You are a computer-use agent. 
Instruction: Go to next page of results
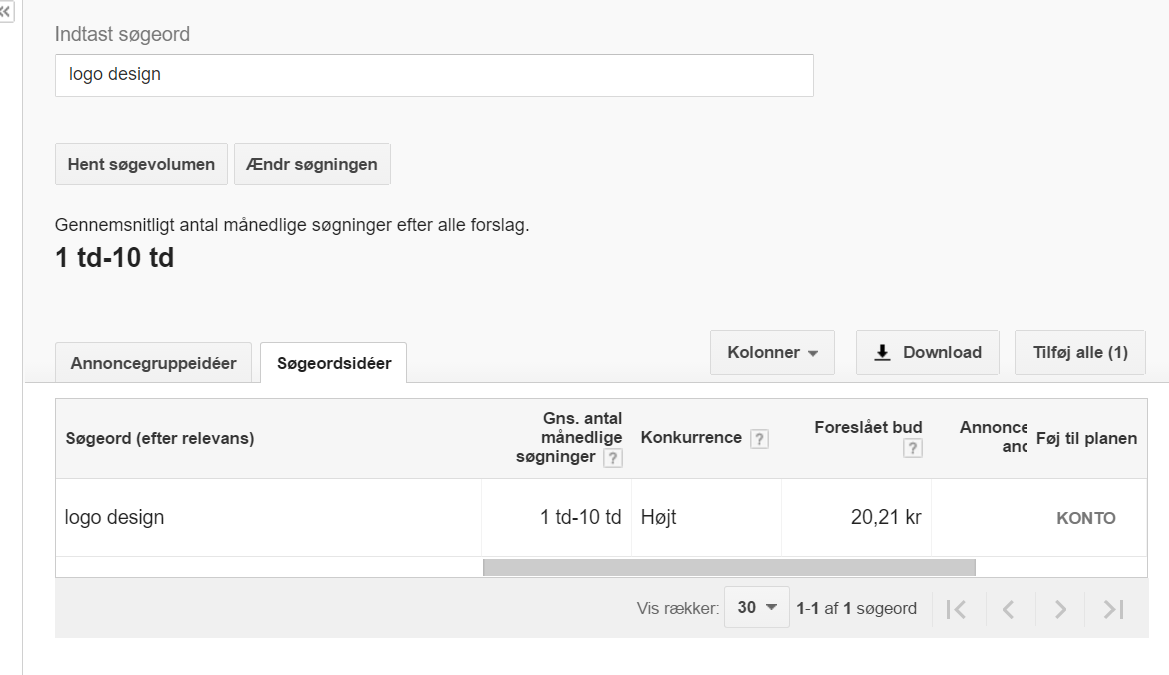[1061, 608]
